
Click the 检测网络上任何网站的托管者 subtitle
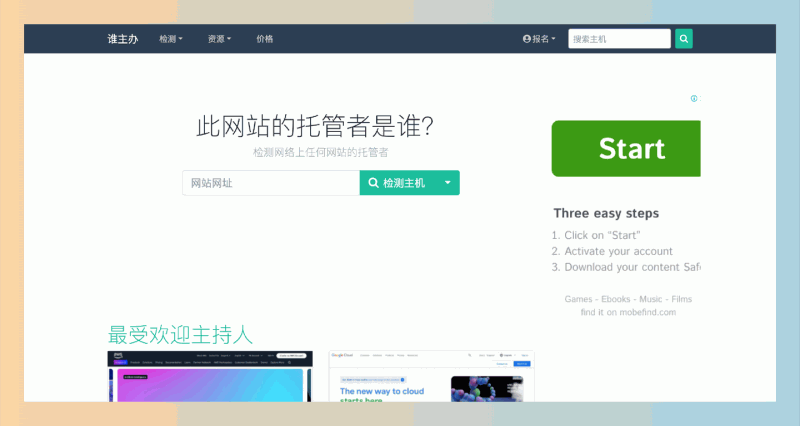[x=320, y=152]
